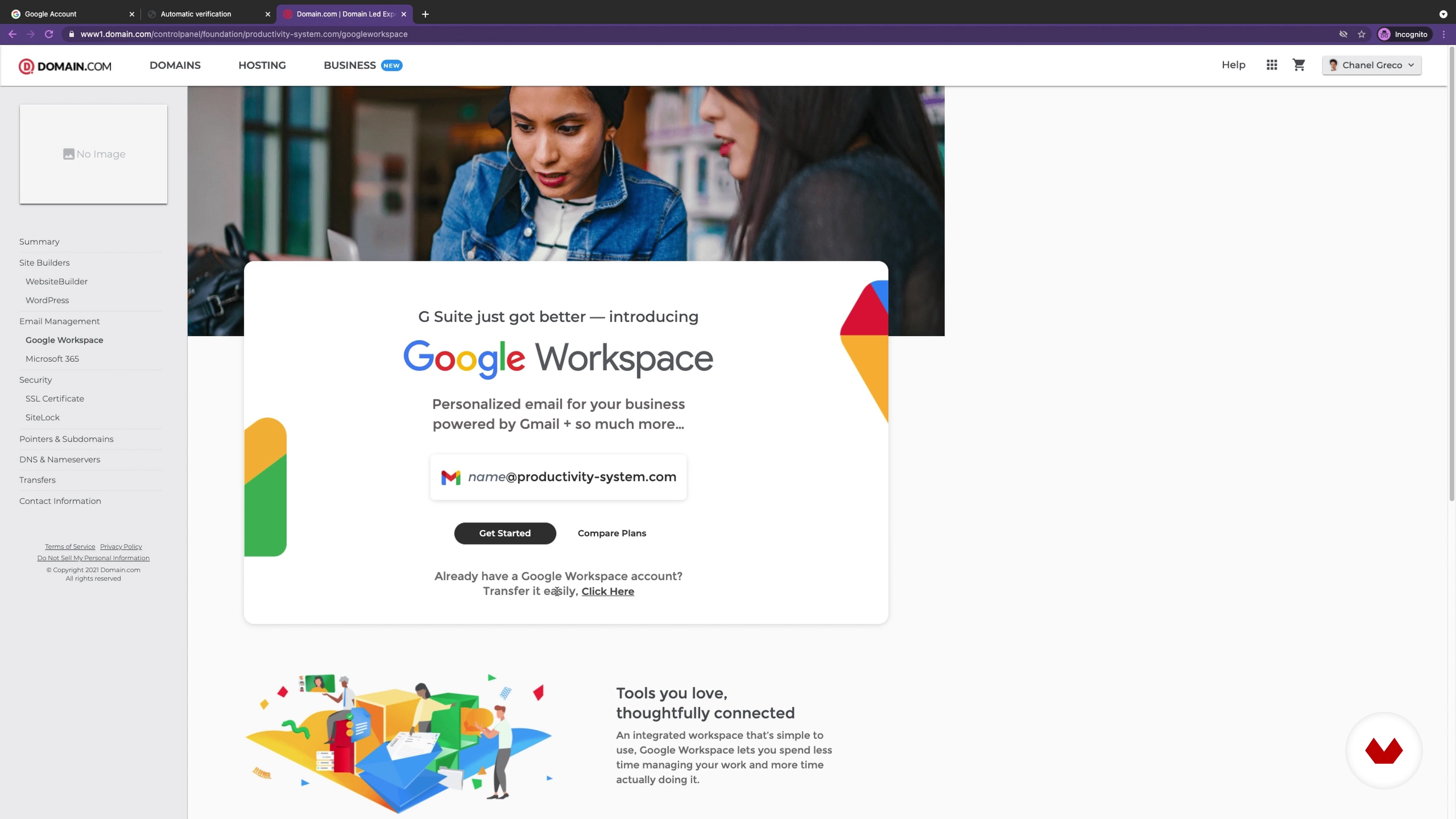Click the Incognito profile badge
The image size is (1456, 819).
1404,35
